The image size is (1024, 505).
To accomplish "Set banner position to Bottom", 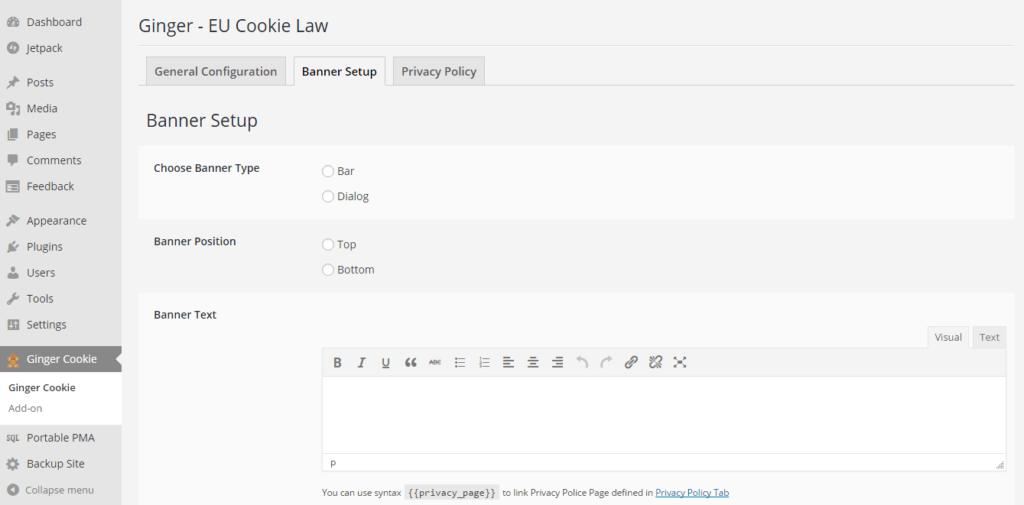I will click(x=328, y=270).
